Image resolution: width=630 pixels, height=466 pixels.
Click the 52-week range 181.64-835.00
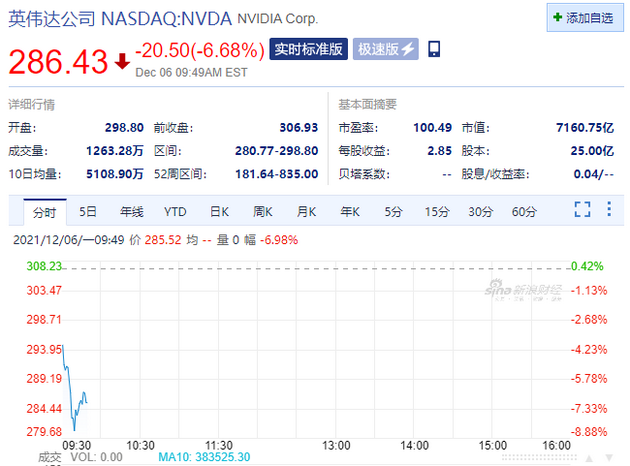(x=276, y=174)
